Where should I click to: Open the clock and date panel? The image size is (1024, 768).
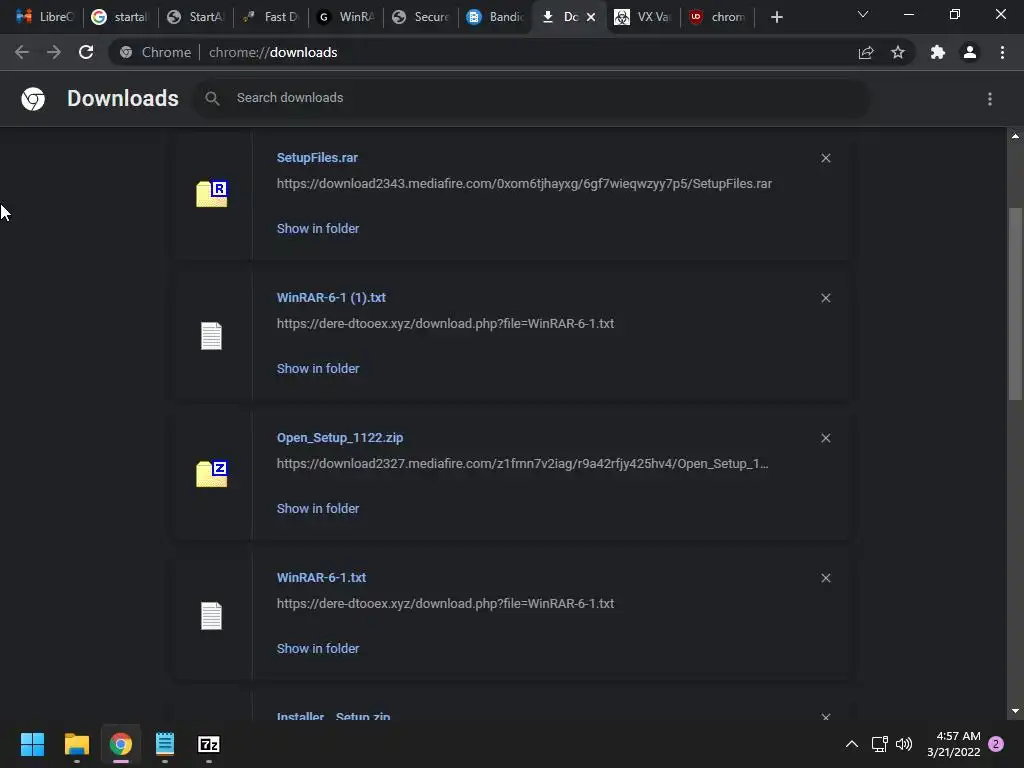(x=953, y=744)
